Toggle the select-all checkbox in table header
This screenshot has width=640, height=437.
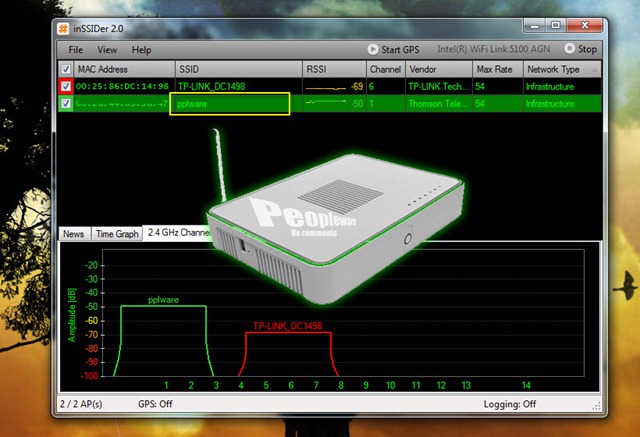tap(66, 69)
